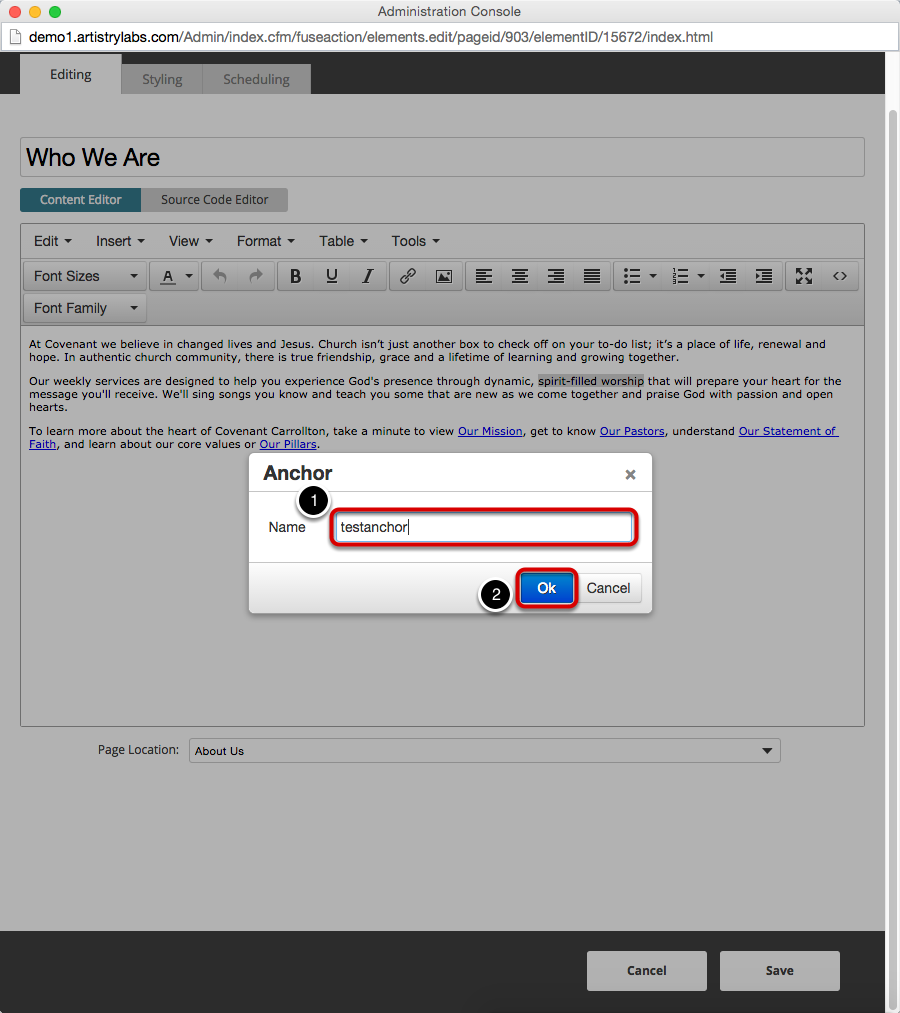Screen dimensions: 900x1013
Task: Toggle Bold formatting
Action: tap(296, 276)
